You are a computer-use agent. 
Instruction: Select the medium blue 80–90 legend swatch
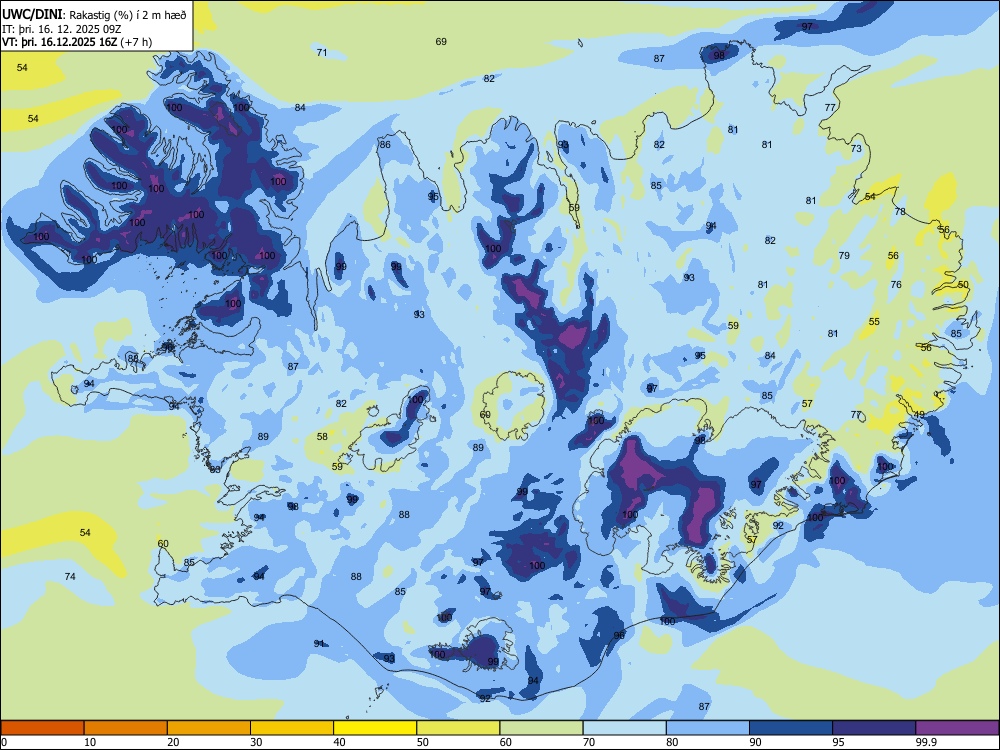[x=708, y=728]
